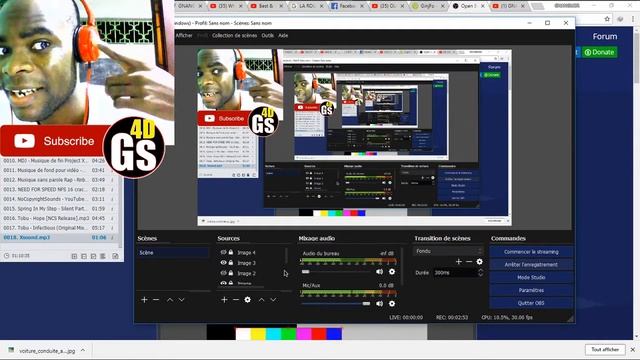The width and height of the screenshot is (640, 360).
Task: Bookmark the page with the browser star icon
Action: click(607, 19)
